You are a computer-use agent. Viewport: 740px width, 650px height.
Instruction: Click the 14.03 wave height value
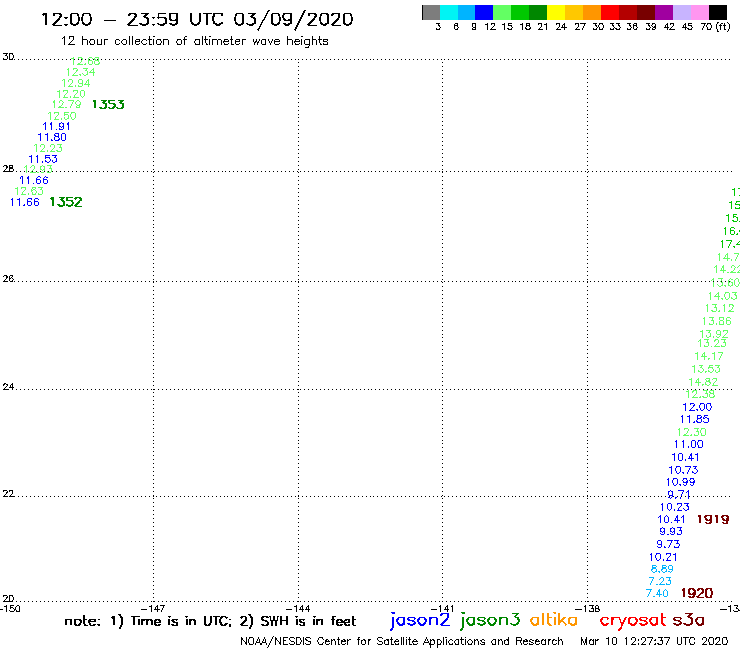(x=723, y=296)
